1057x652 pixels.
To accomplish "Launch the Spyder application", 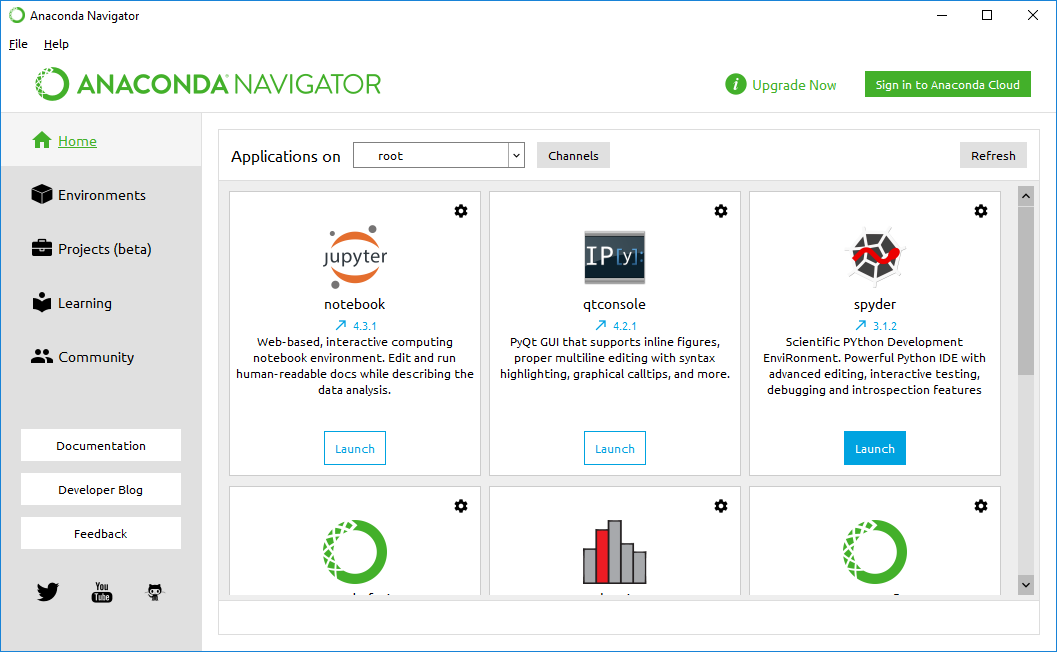I will click(x=874, y=449).
